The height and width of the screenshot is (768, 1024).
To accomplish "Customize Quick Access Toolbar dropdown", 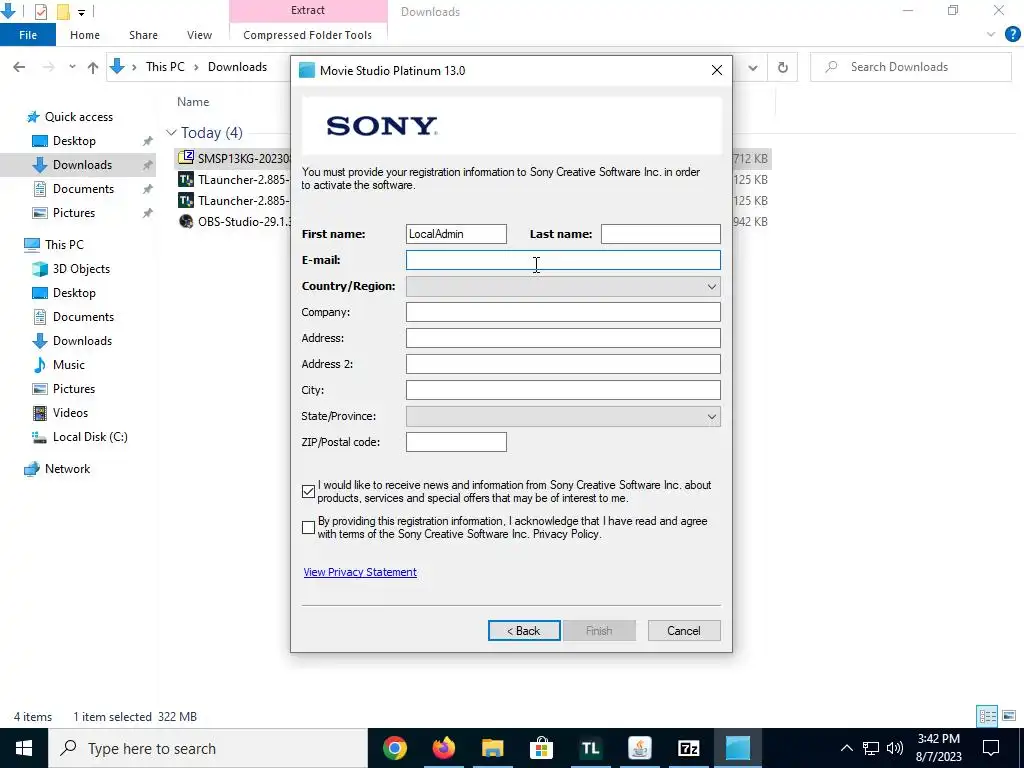I will coord(82,12).
